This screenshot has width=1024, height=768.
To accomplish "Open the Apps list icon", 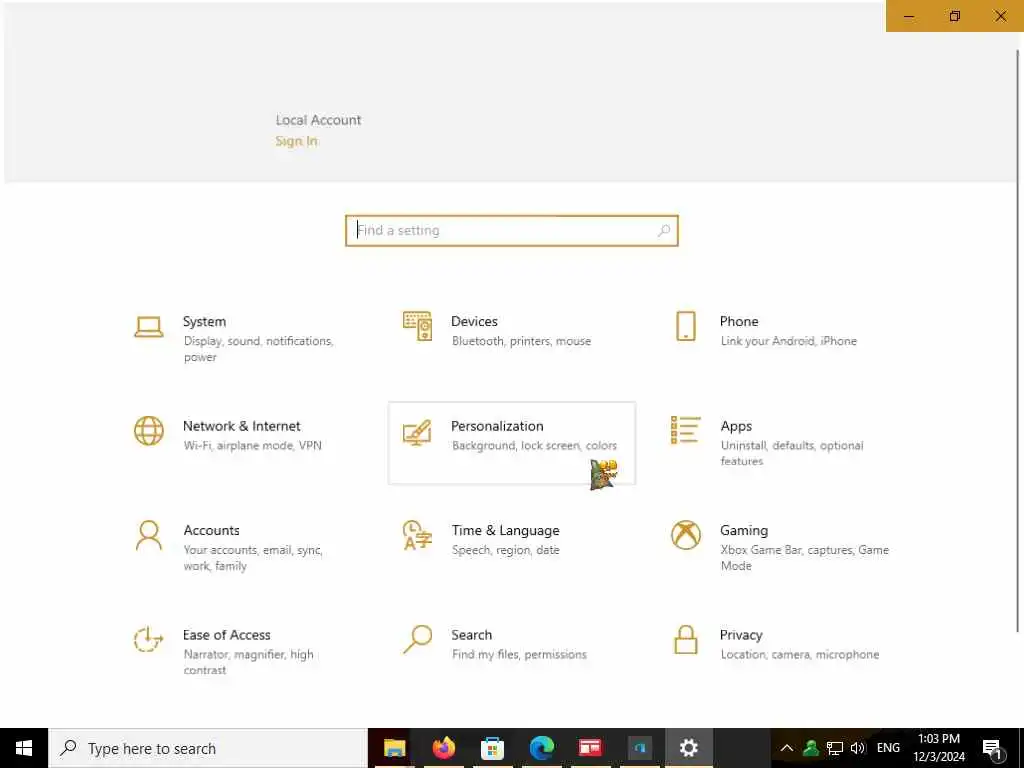I will pos(686,430).
